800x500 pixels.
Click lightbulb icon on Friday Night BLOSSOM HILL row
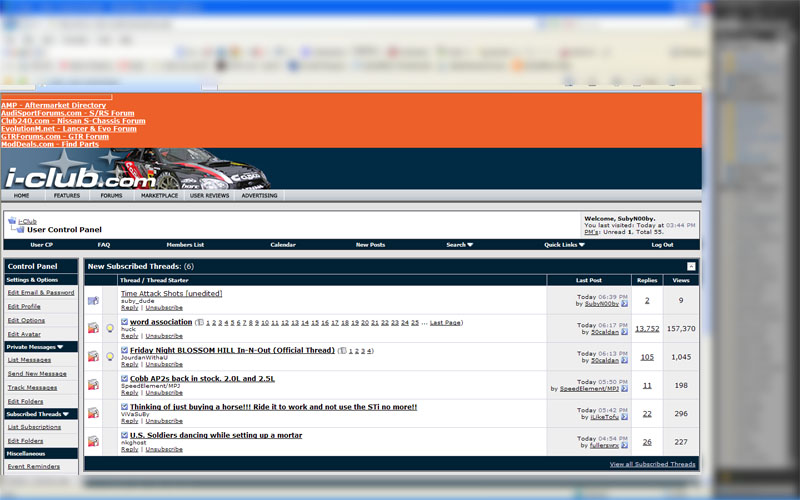110,356
